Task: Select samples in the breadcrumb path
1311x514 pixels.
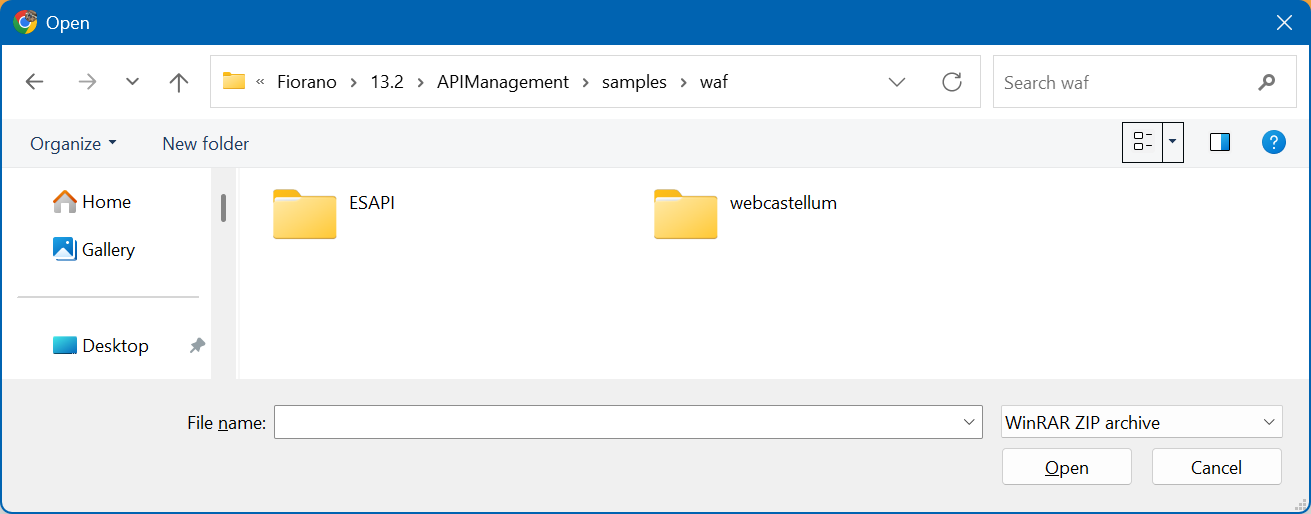Action: point(634,82)
